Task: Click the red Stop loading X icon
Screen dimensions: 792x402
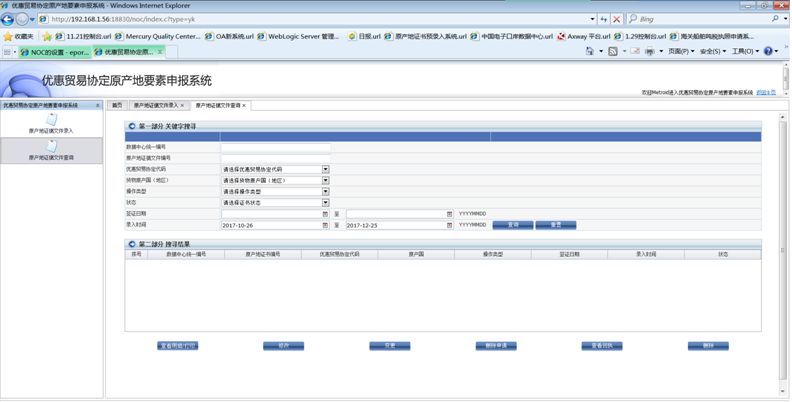Action: click(617, 19)
